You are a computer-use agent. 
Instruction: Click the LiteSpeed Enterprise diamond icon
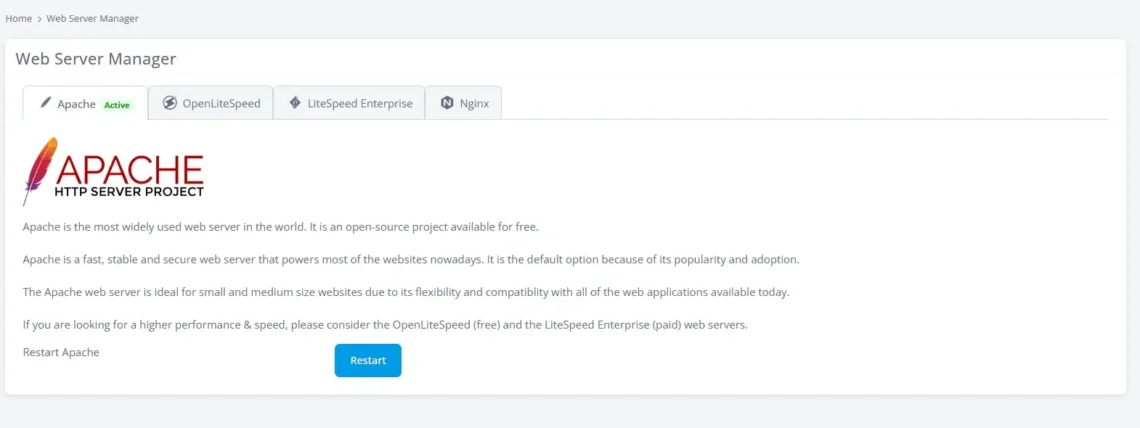point(295,103)
